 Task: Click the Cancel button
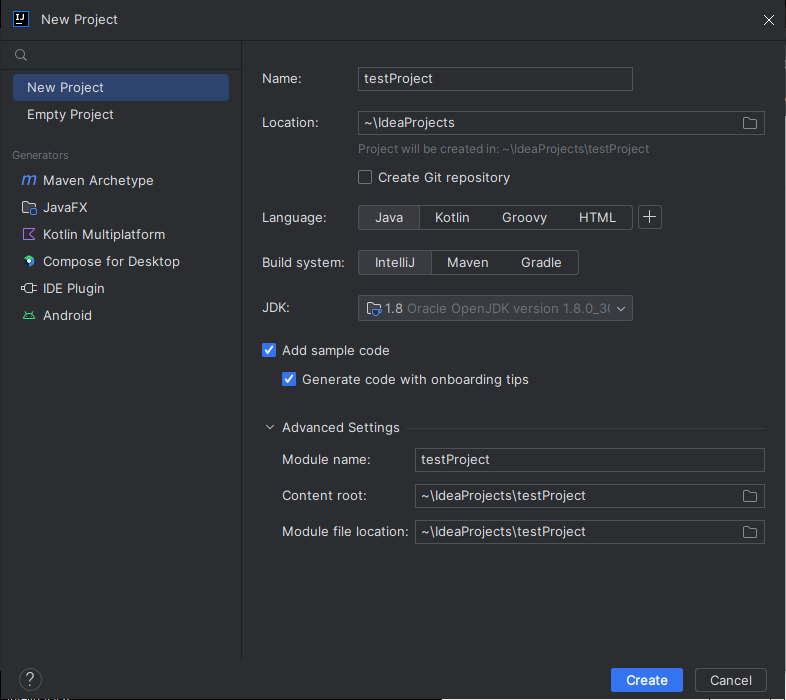[731, 680]
